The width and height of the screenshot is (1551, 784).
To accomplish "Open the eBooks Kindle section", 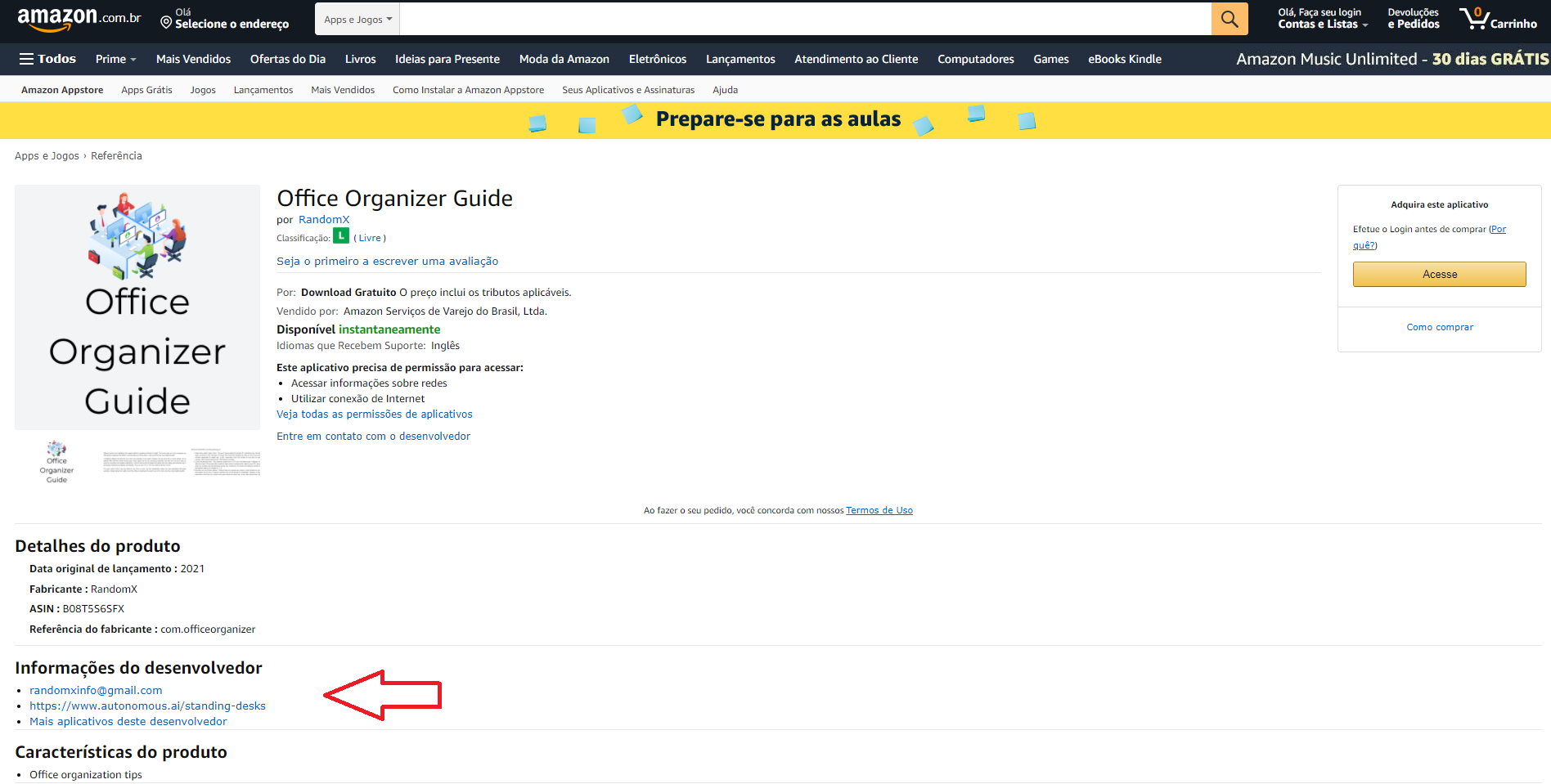I will (x=1124, y=59).
